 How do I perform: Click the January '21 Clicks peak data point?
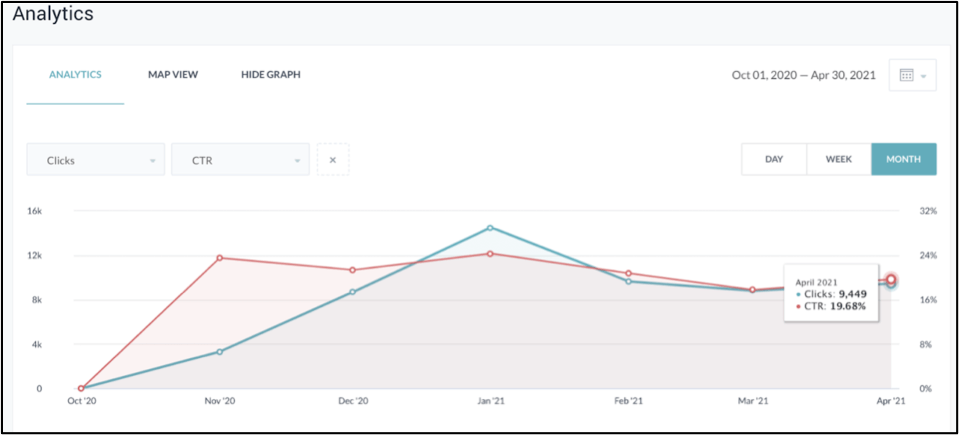(490, 228)
